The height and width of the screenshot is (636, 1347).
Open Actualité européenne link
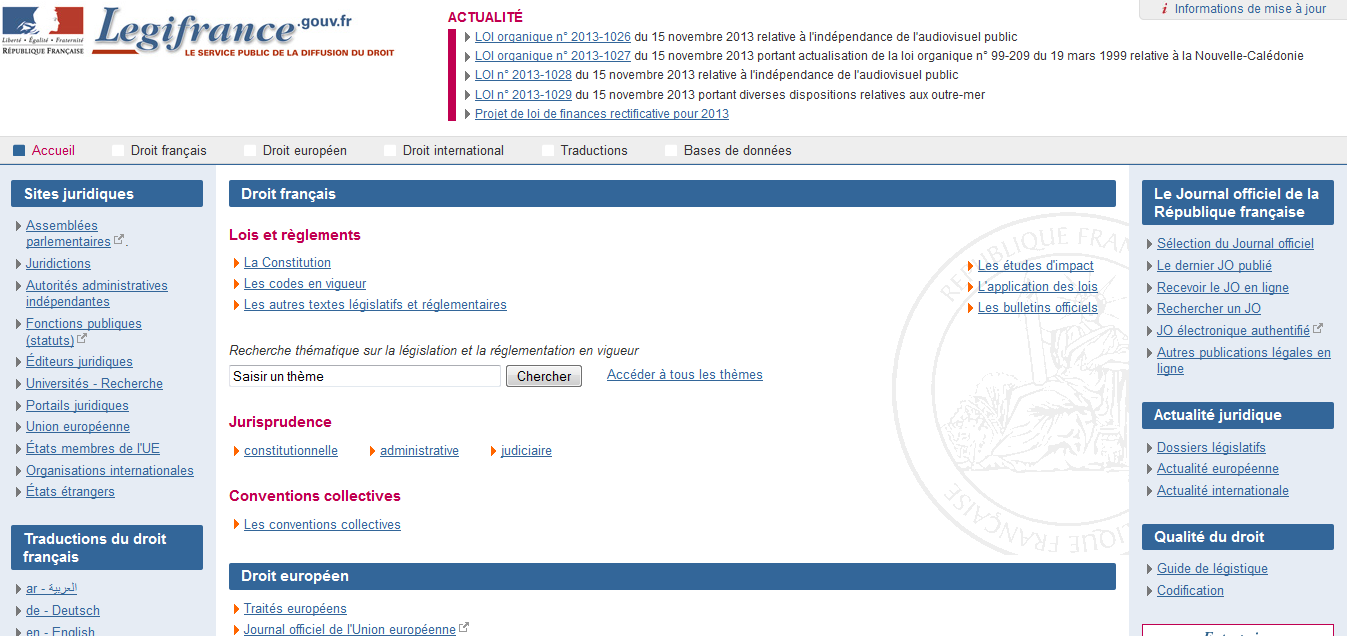[x=1218, y=469]
